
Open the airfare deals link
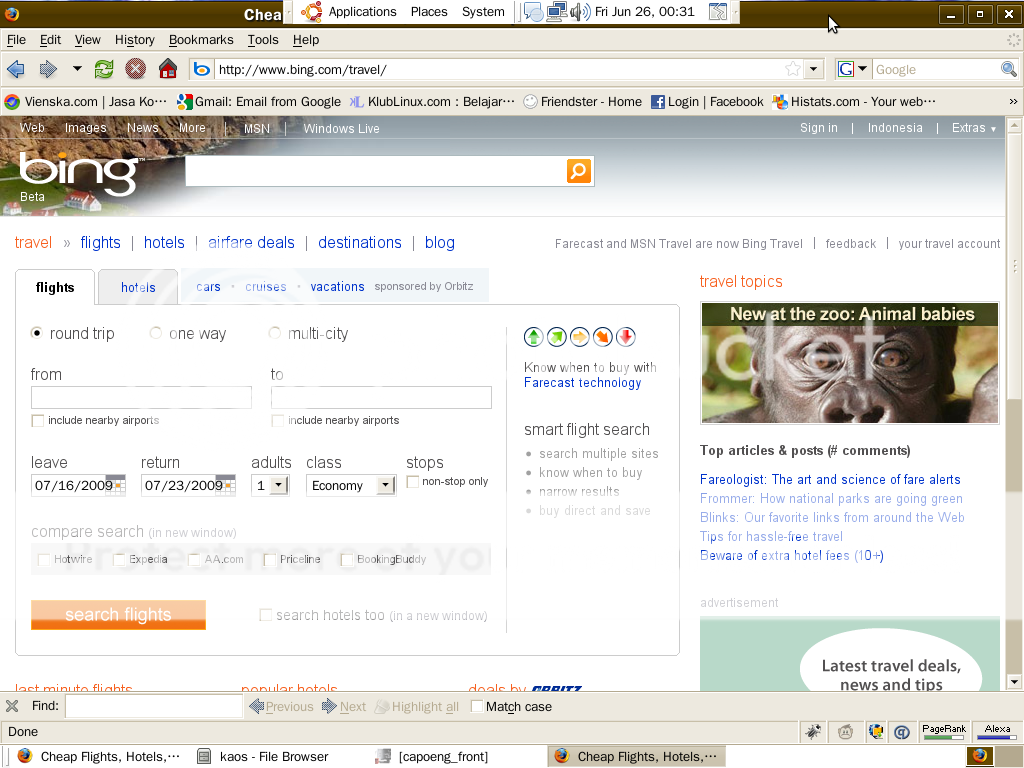(251, 242)
